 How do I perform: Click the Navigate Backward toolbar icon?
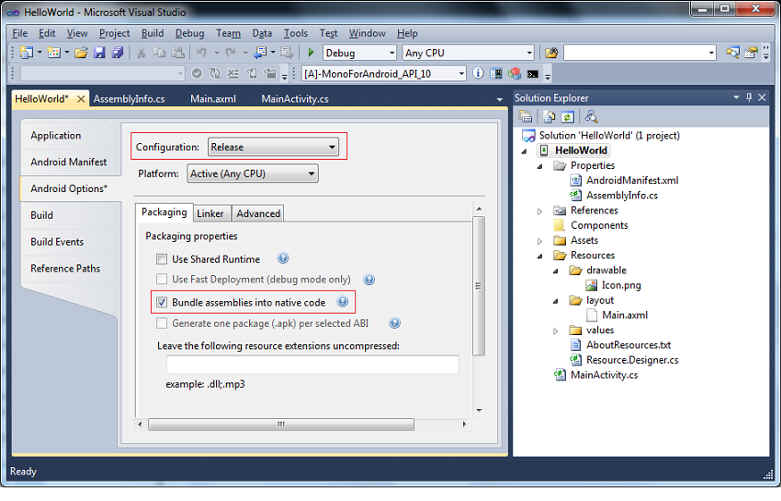tap(260, 52)
